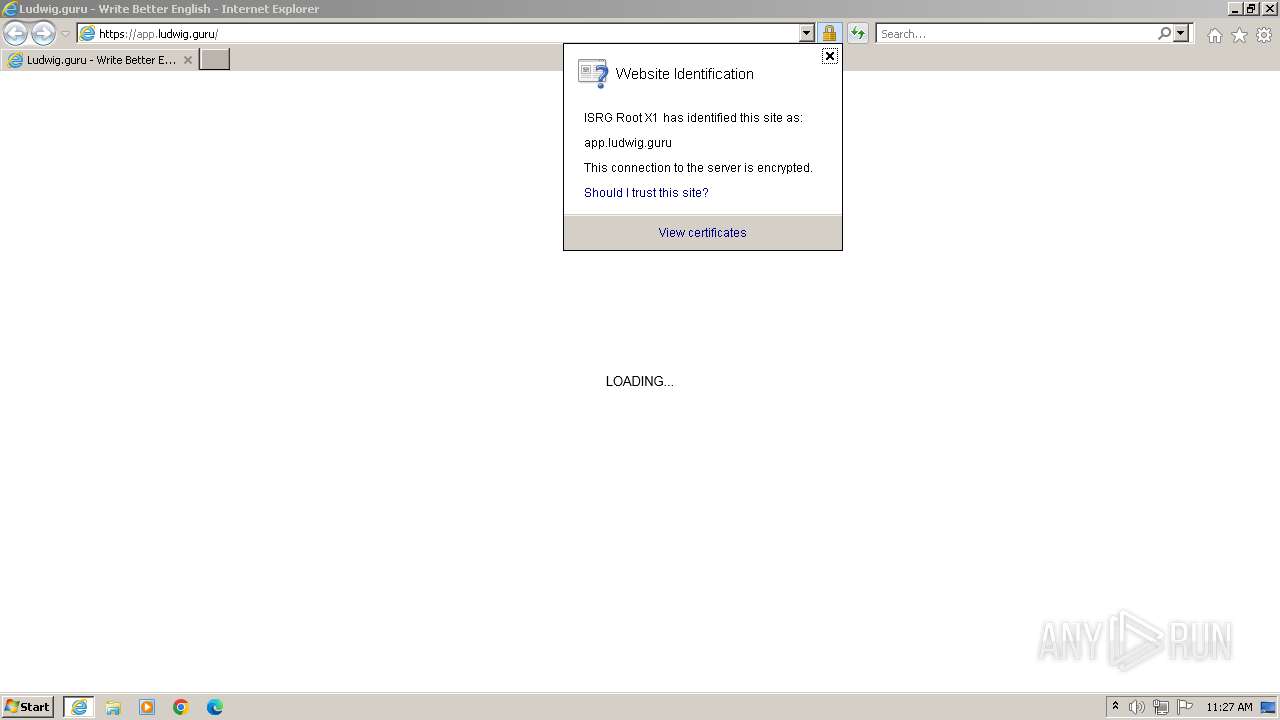The image size is (1280, 720).
Task: Launch Windows Media Player taskbar icon
Action: (147, 707)
